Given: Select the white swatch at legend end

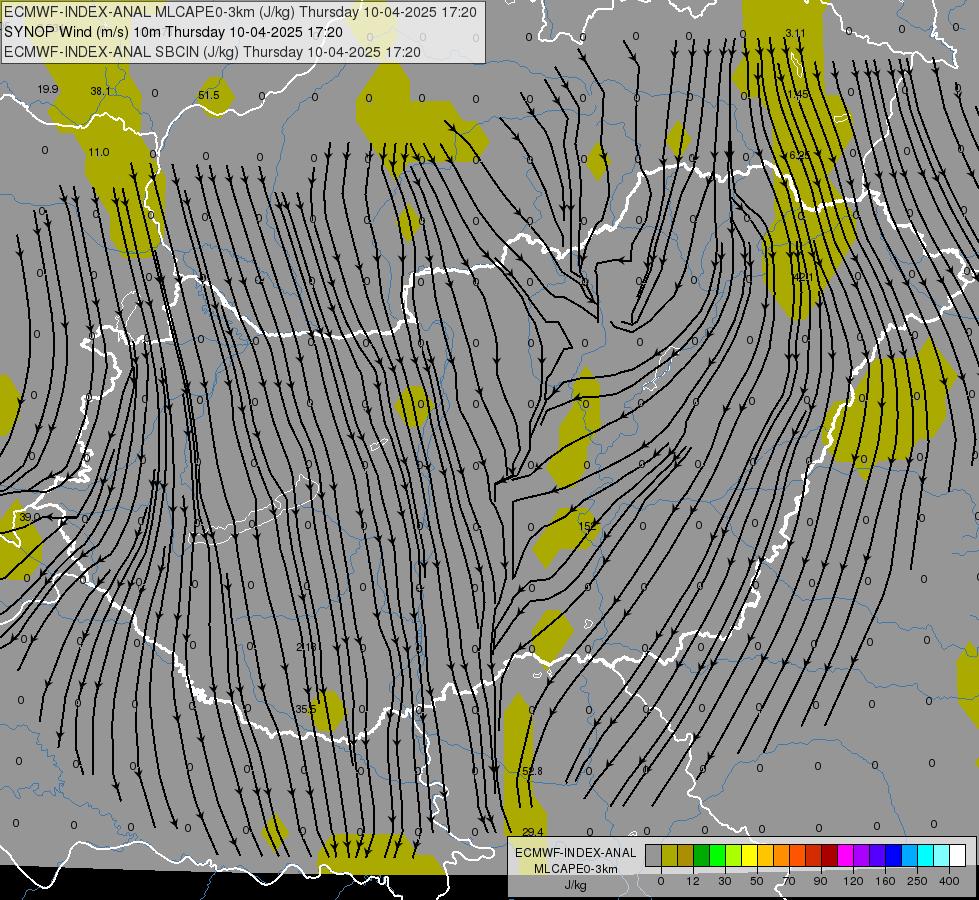Looking at the screenshot, I should pyautogui.click(x=958, y=855).
